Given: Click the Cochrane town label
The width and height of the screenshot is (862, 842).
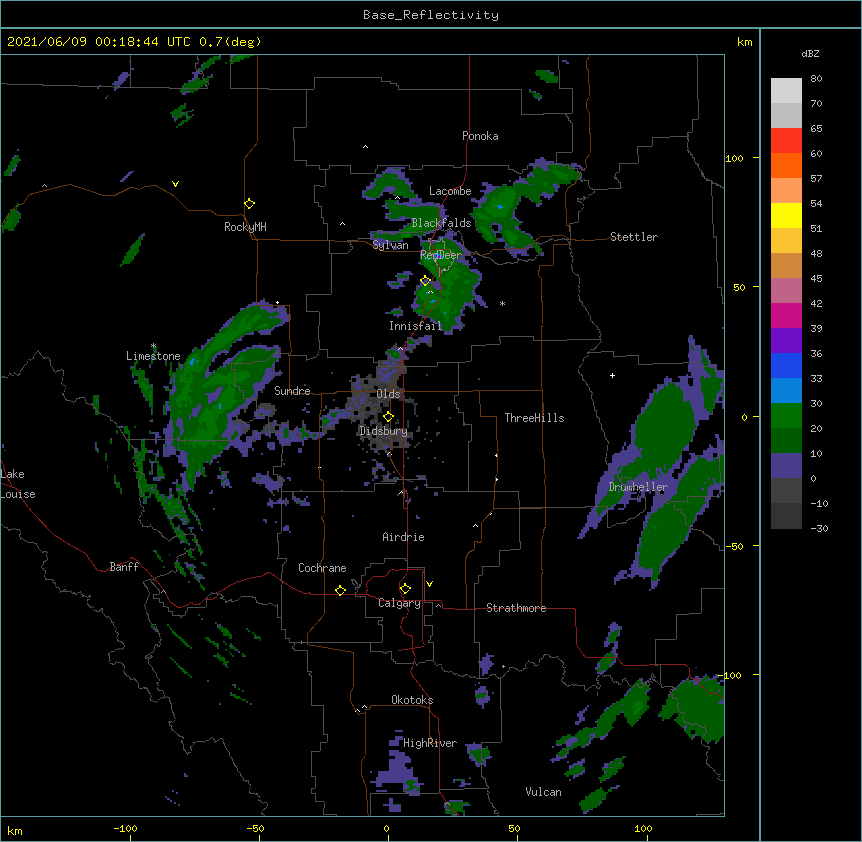Looking at the screenshot, I should point(322,568).
